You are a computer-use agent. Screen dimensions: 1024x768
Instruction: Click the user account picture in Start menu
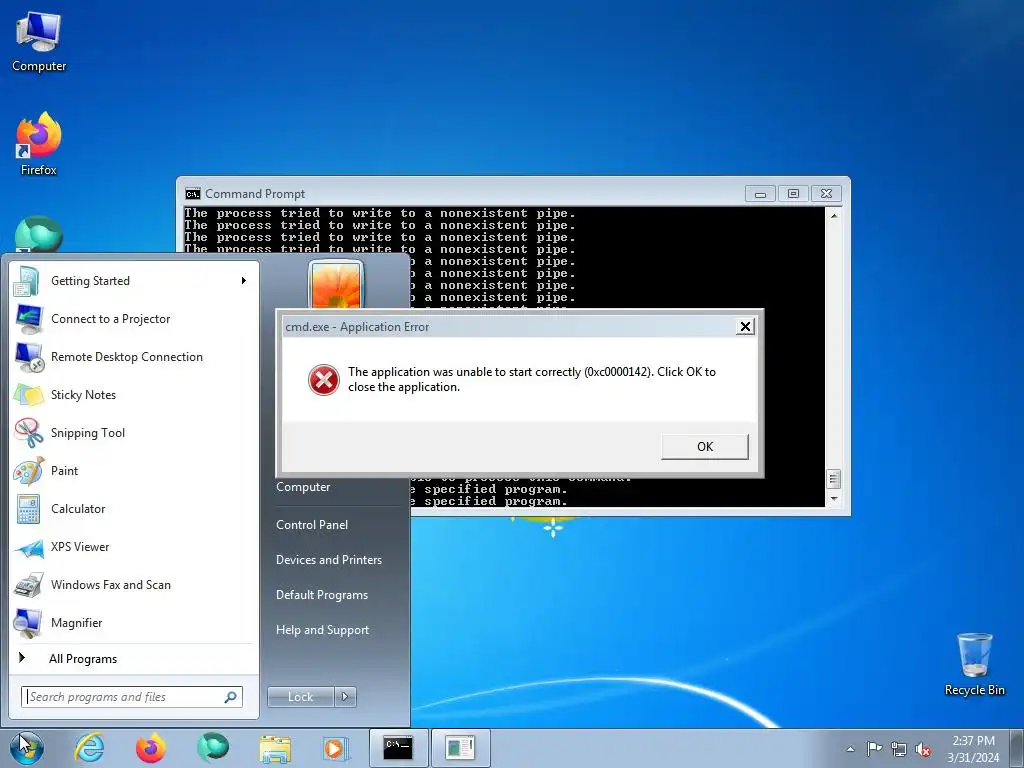tap(336, 285)
